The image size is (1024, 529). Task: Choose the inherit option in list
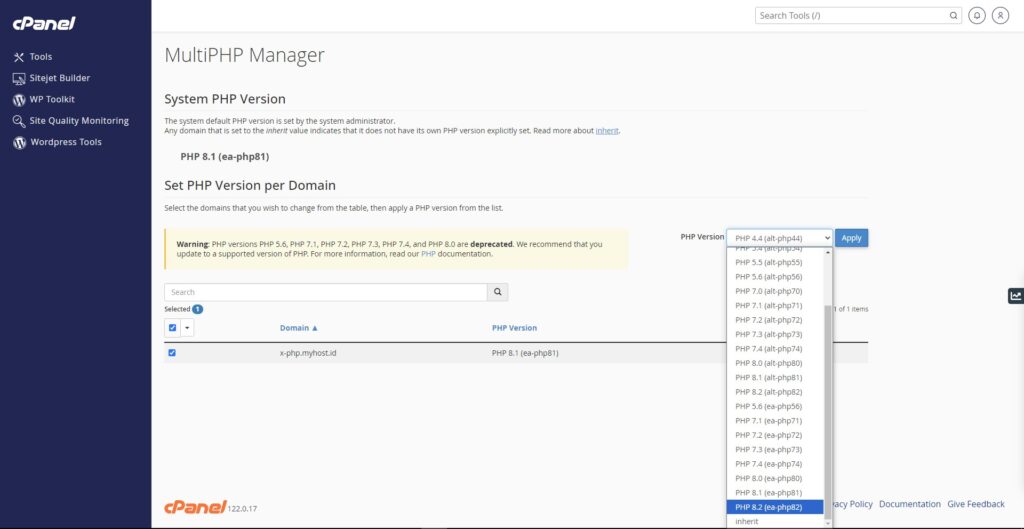tap(775, 521)
